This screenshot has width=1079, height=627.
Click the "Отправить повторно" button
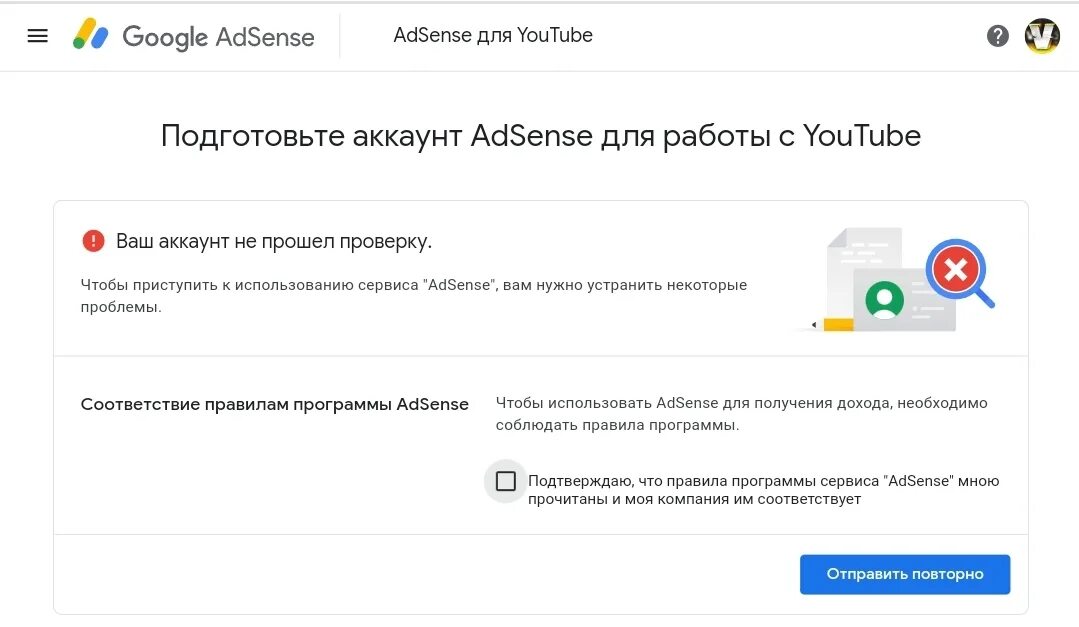point(905,574)
